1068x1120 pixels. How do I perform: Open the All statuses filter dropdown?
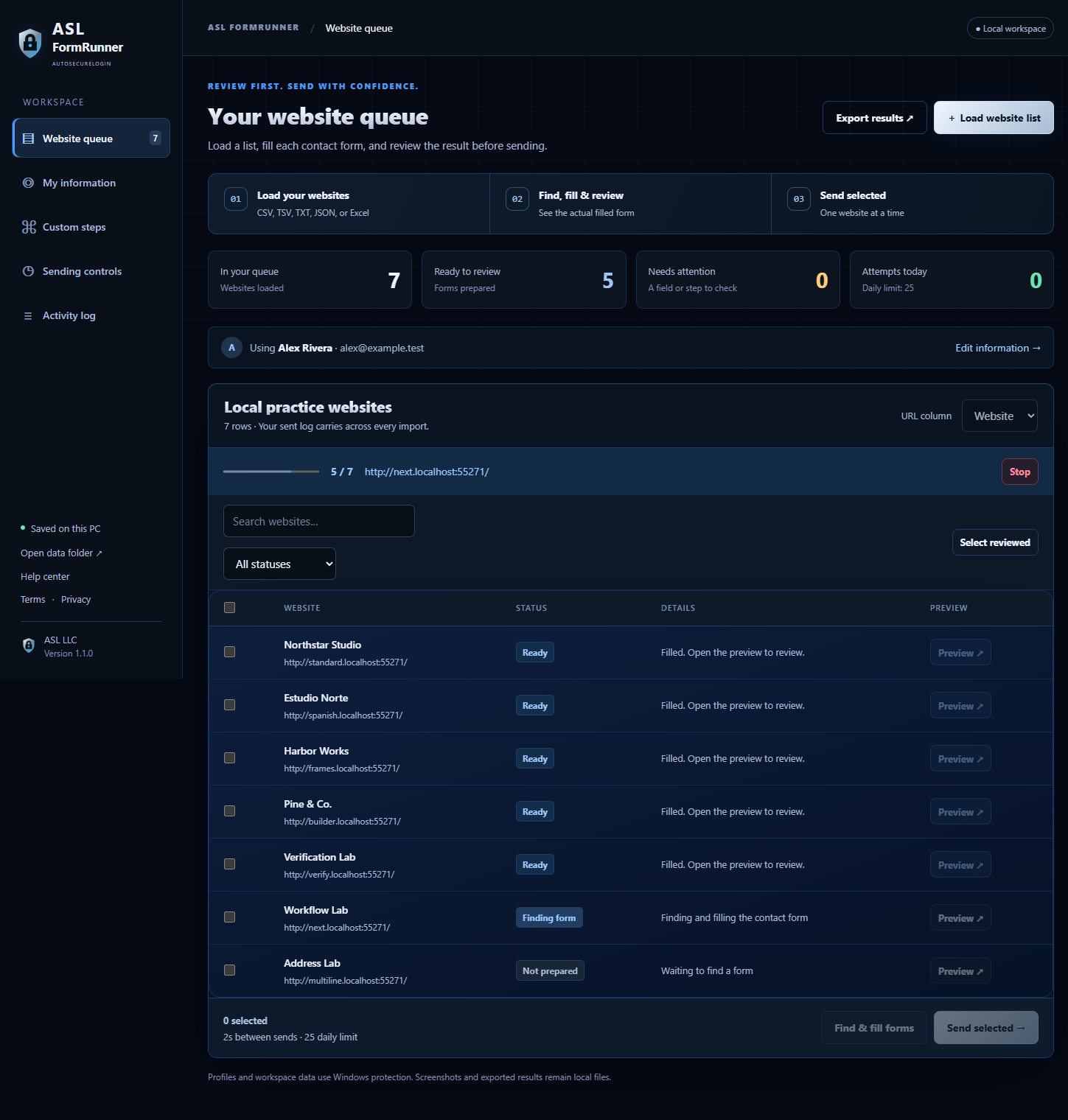(279, 564)
